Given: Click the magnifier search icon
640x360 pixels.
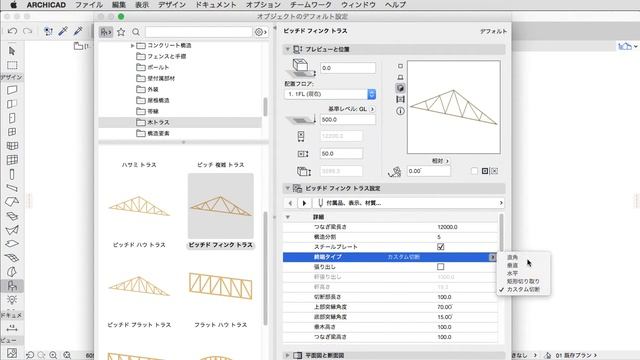Looking at the screenshot, I should (136, 32).
